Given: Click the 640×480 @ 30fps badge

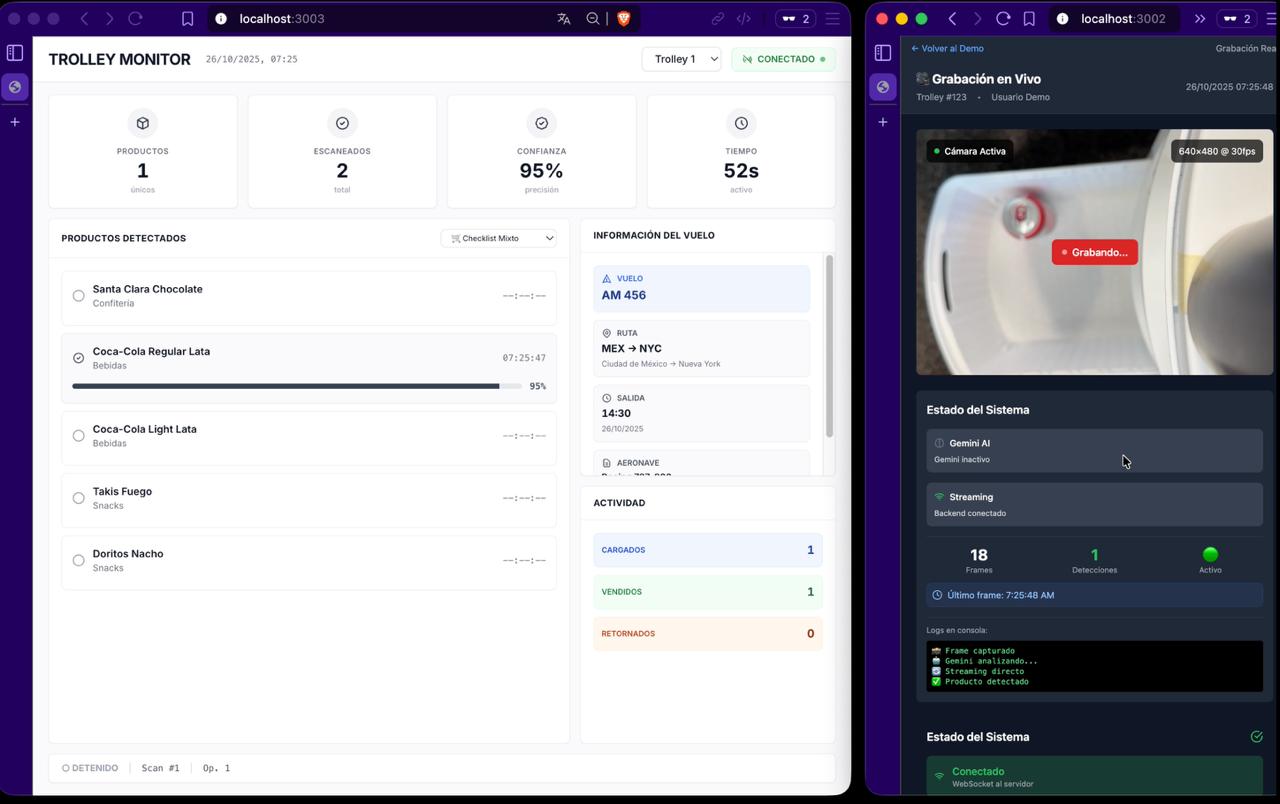Looking at the screenshot, I should point(1216,151).
